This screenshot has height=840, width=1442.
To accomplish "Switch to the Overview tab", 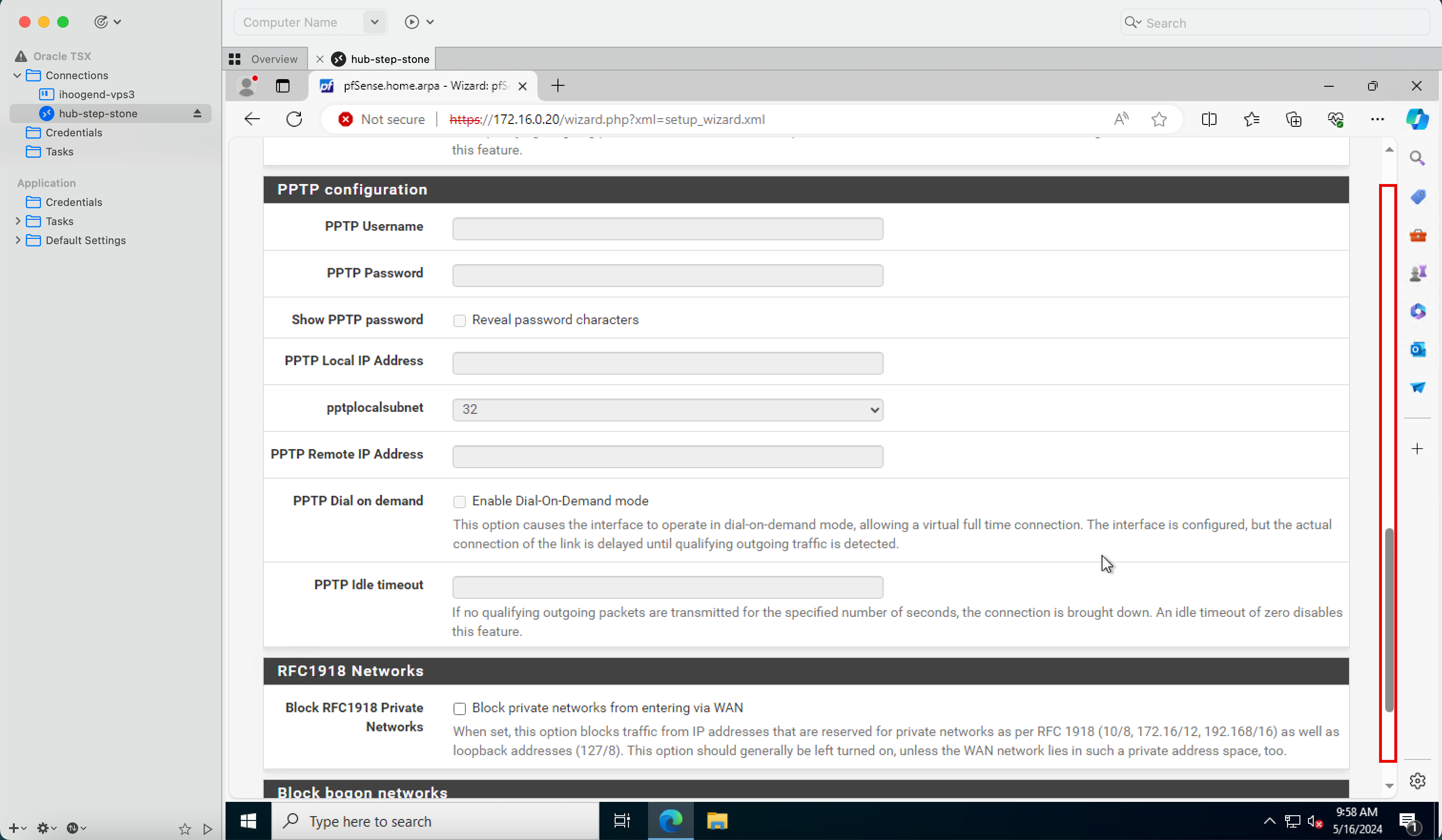I will click(265, 59).
